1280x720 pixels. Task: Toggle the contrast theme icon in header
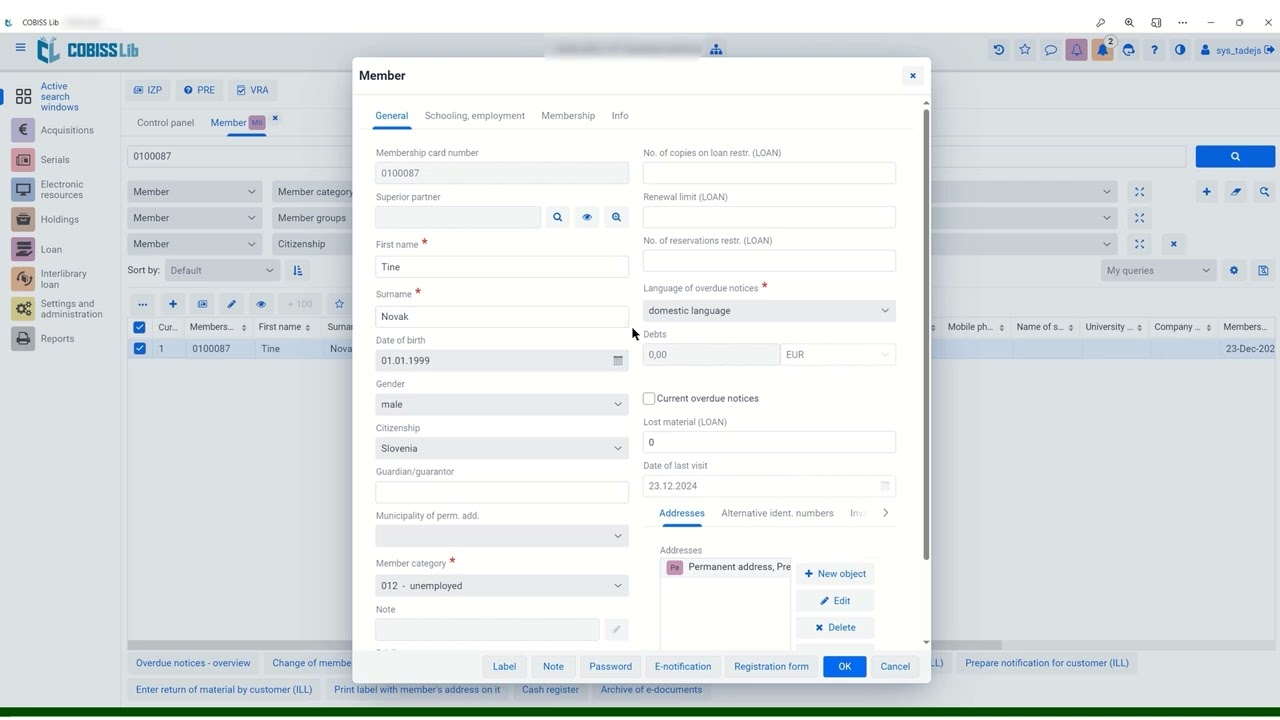tap(1180, 50)
